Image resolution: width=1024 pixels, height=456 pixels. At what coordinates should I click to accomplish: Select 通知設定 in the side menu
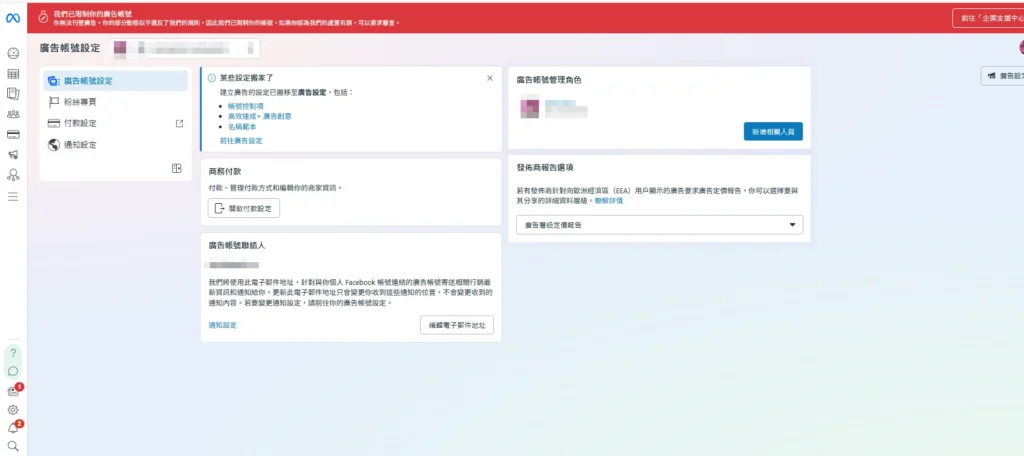pos(116,145)
